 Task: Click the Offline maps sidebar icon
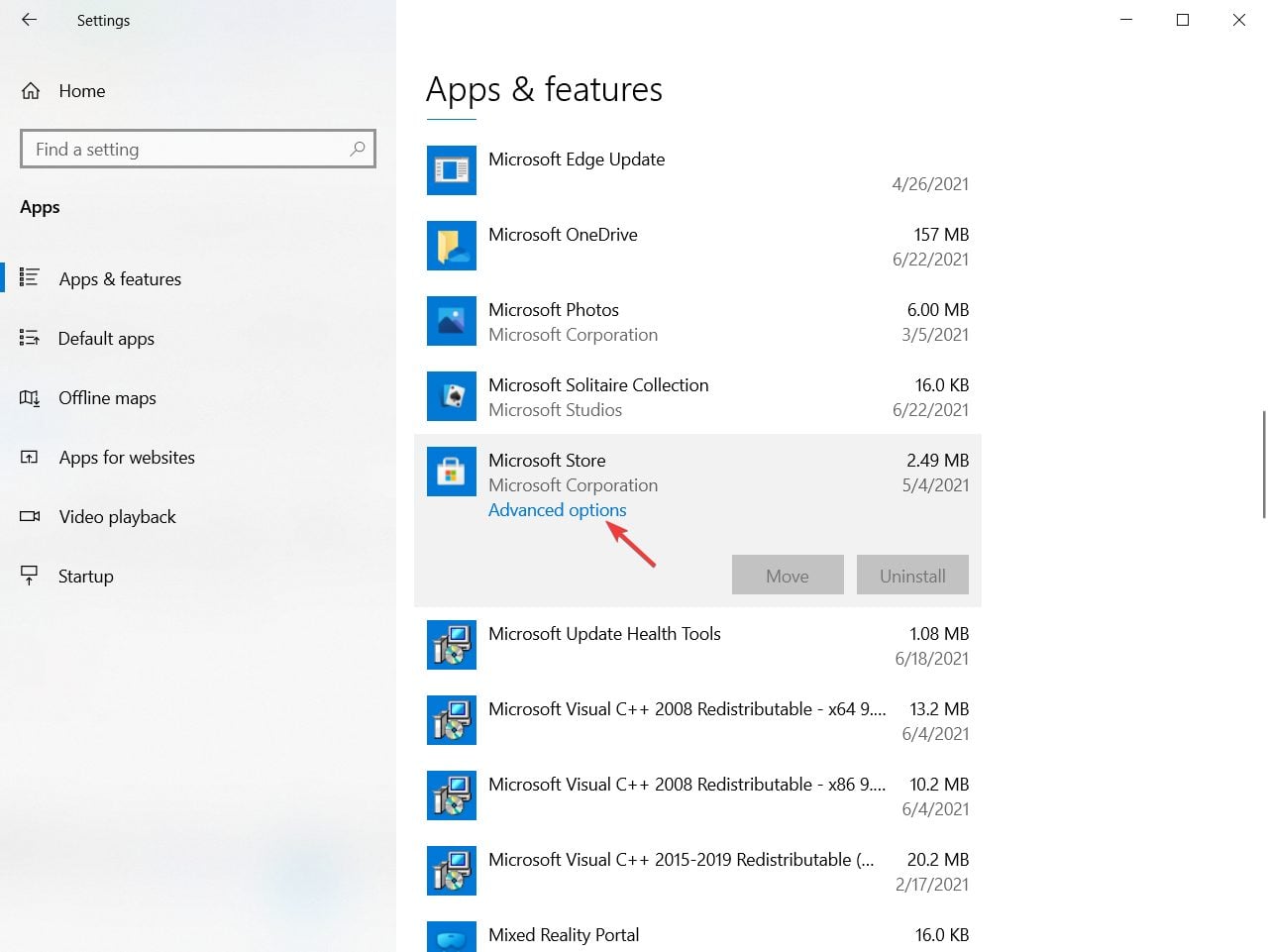tap(30, 398)
